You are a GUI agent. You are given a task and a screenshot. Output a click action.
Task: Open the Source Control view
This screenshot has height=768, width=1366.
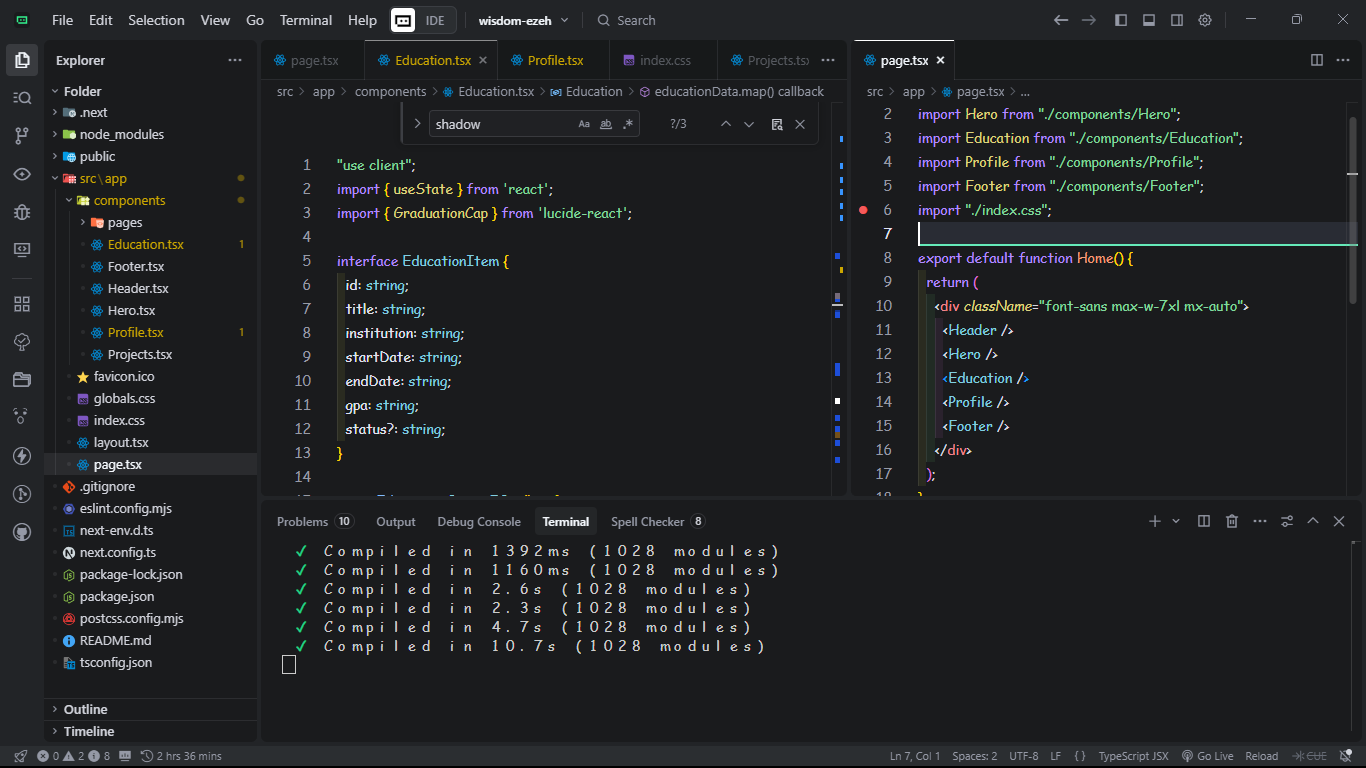tap(22, 134)
